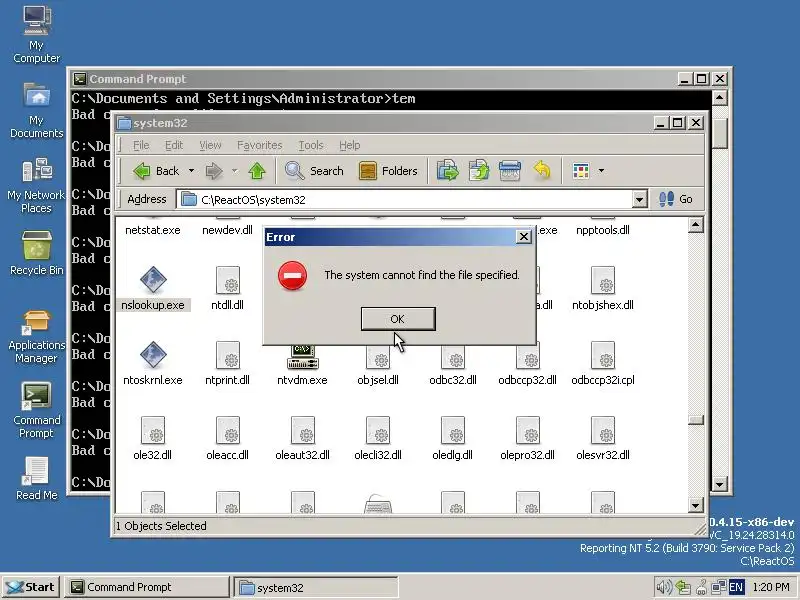Select oleaut32.dll file icon

point(303,430)
